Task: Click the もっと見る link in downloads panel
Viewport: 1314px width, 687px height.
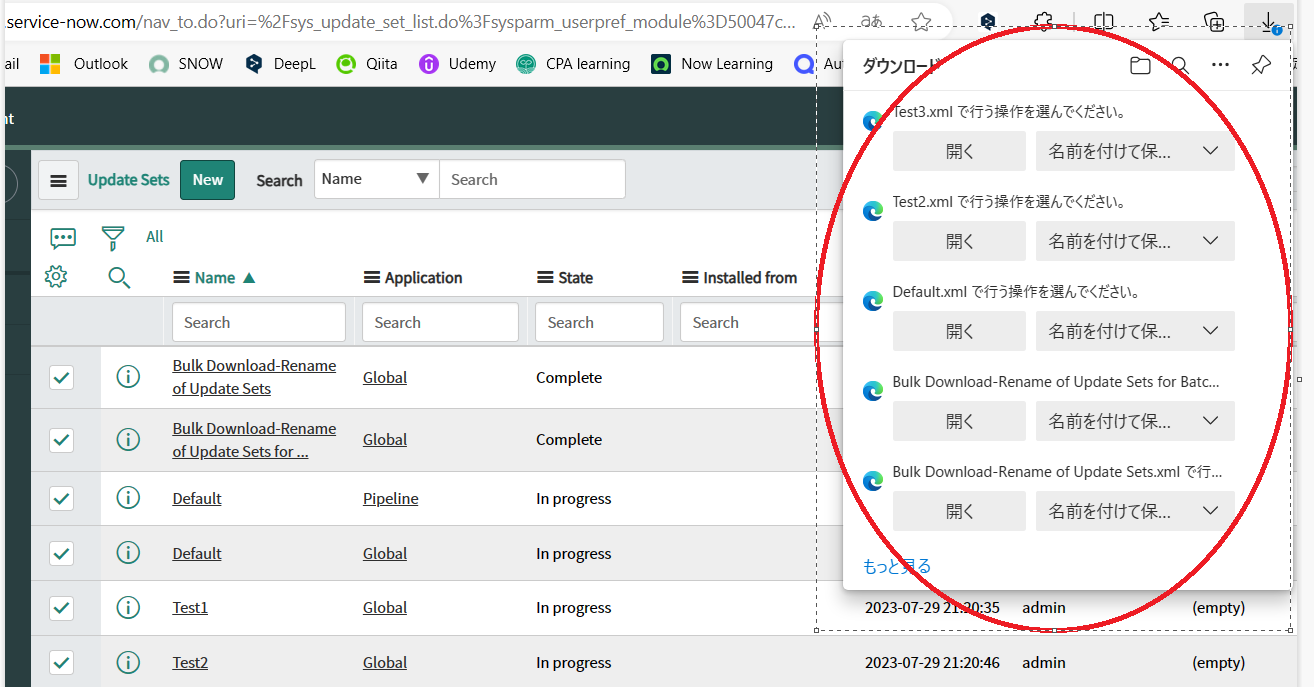Action: click(897, 566)
